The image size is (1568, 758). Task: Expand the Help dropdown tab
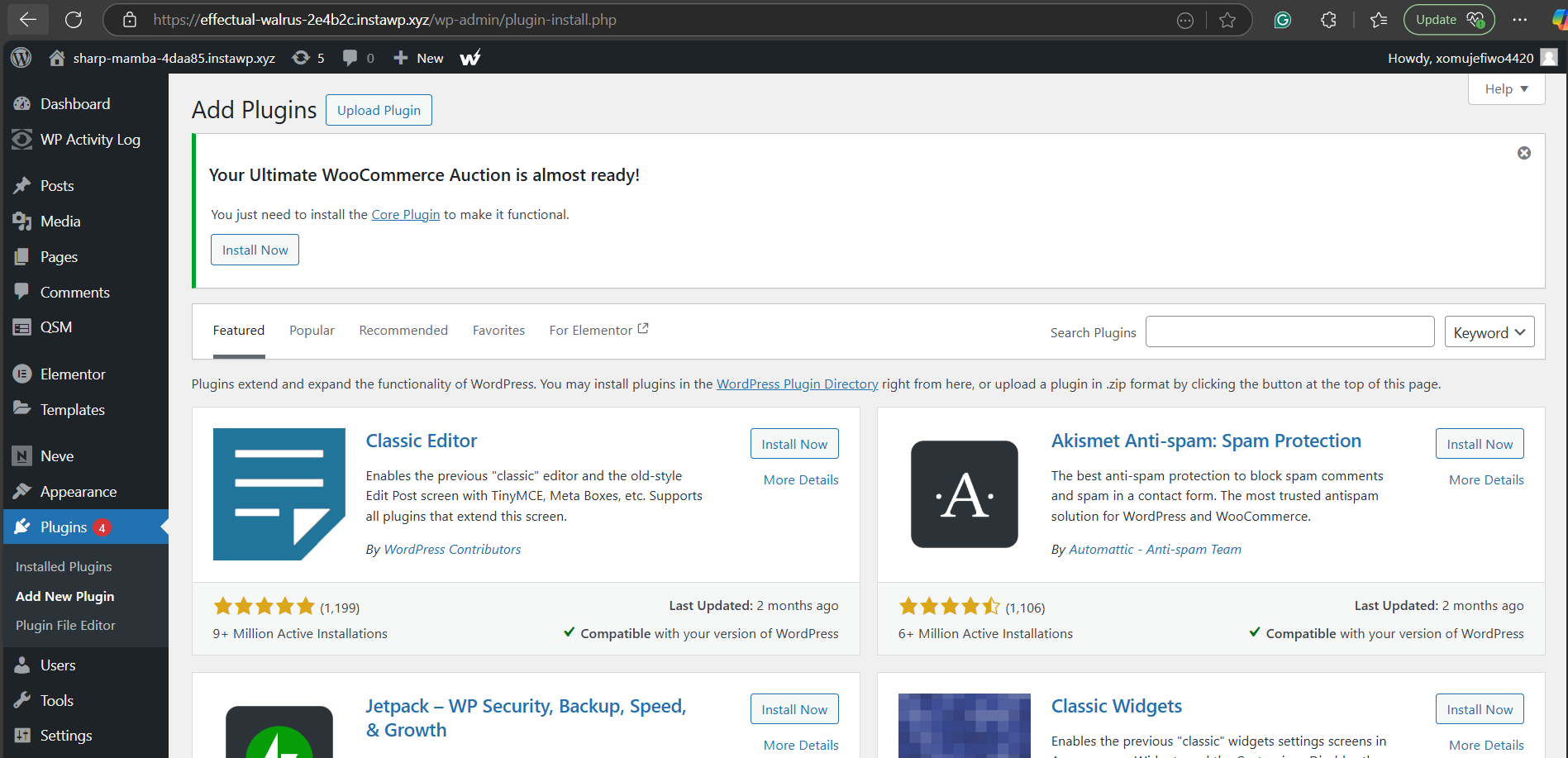pyautogui.click(x=1506, y=89)
